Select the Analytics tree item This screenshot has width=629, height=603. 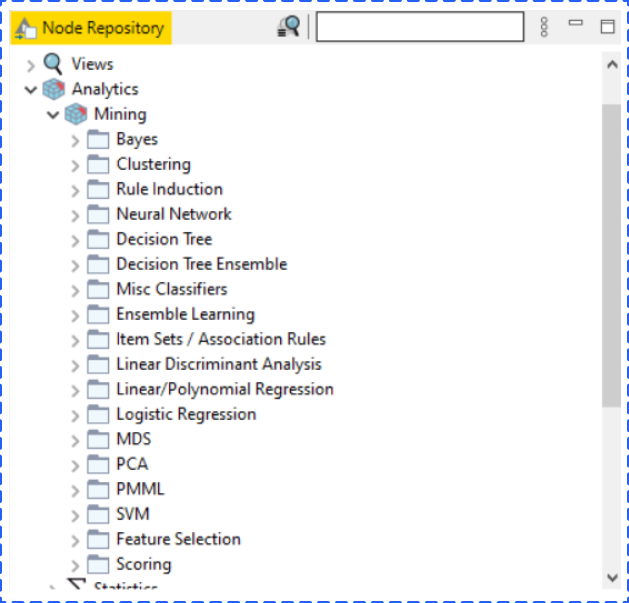point(105,89)
